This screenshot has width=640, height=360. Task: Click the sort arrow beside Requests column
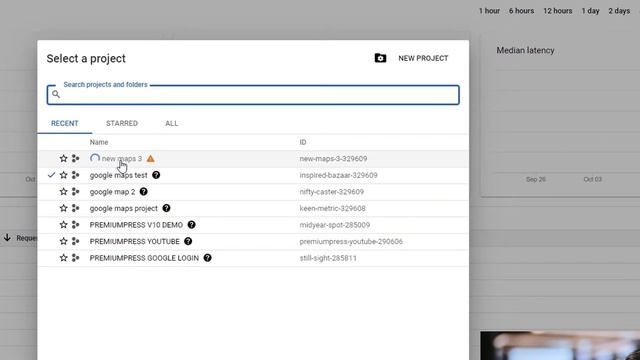pos(7,238)
